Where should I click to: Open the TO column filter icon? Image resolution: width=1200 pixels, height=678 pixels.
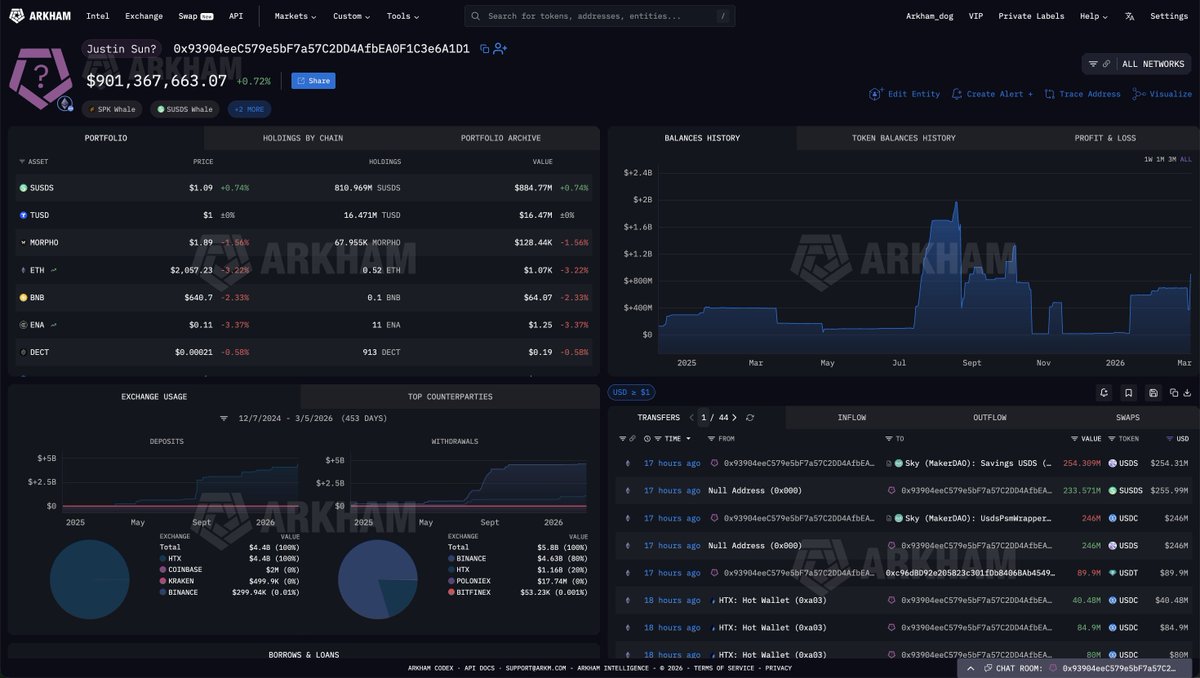[x=888, y=438]
